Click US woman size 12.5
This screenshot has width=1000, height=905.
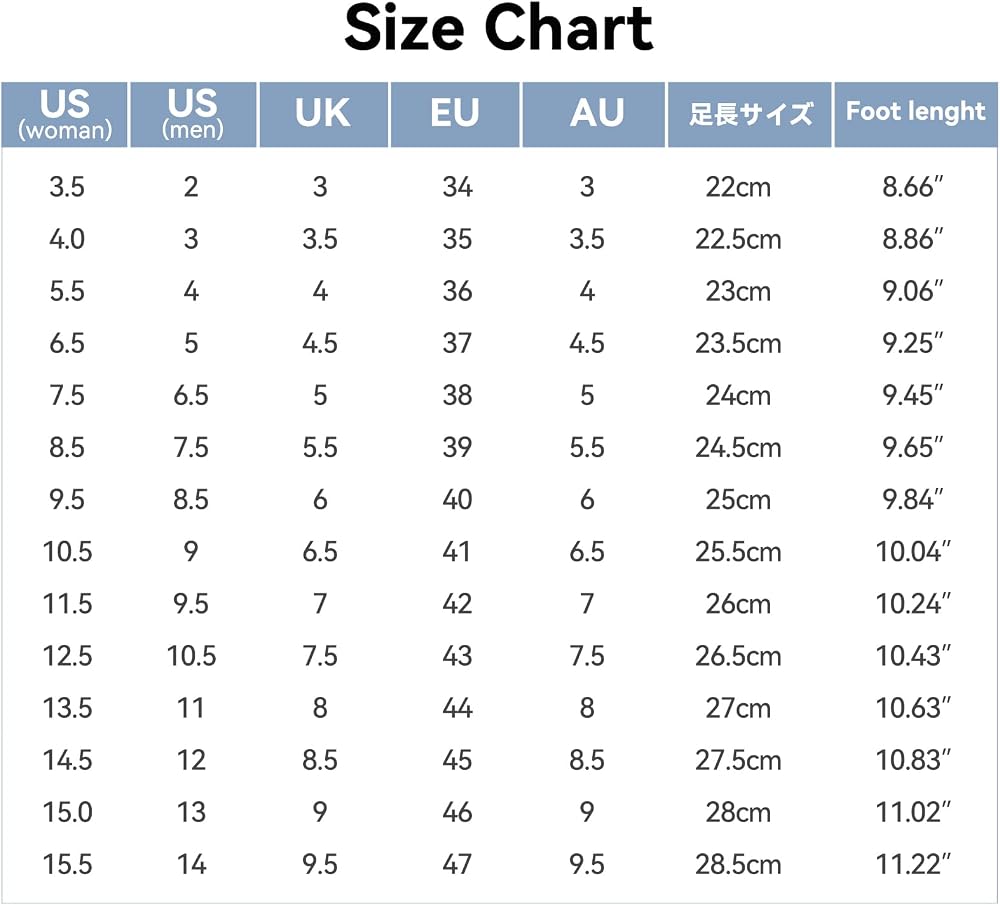[67, 656]
